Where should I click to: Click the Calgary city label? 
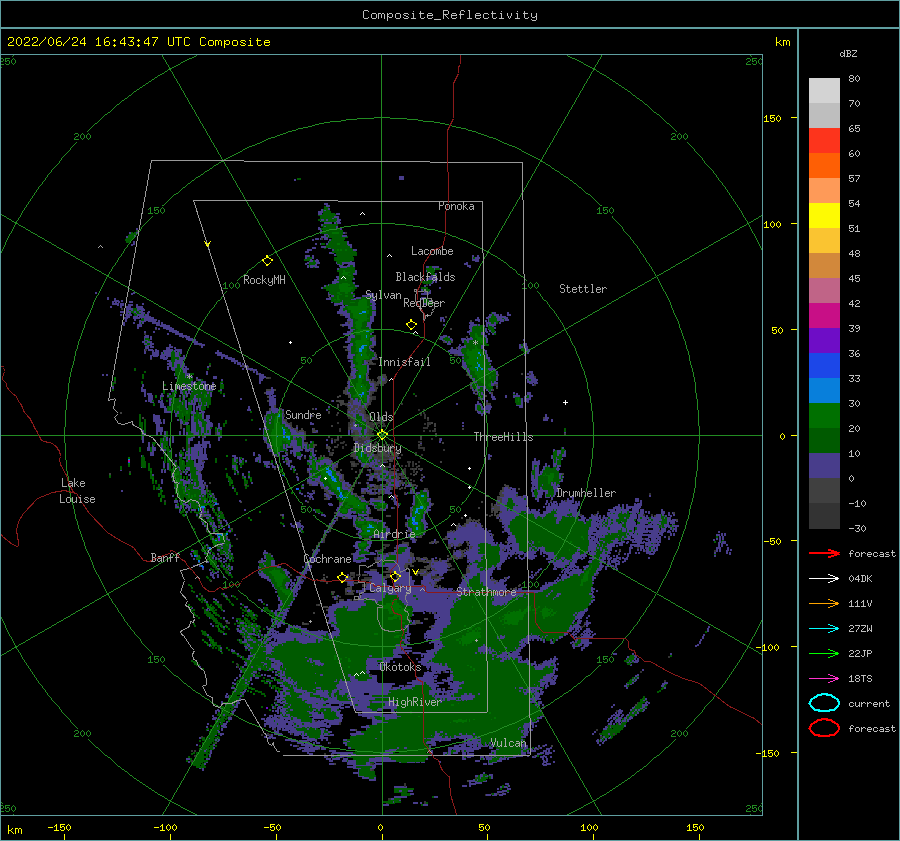pyautogui.click(x=390, y=588)
